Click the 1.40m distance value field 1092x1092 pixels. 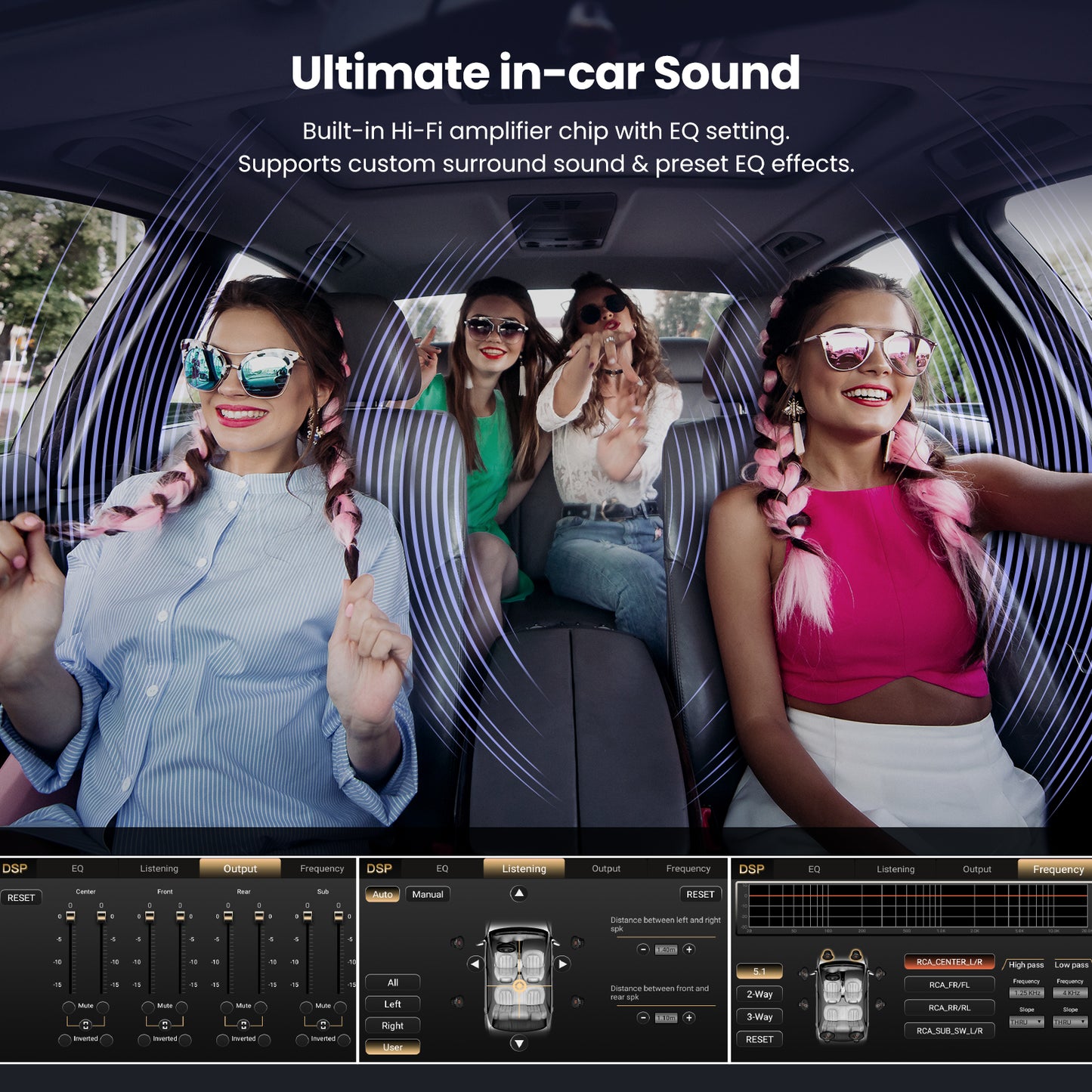click(x=666, y=950)
